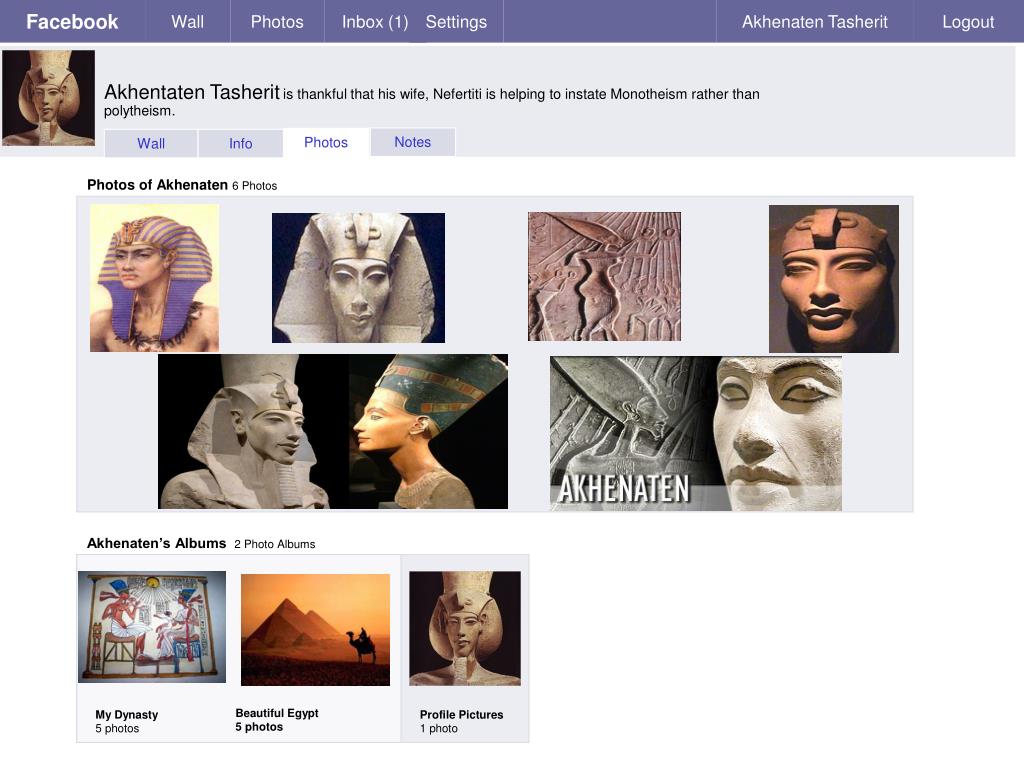Open the Beautiful Egypt pyramids album cover

[x=315, y=630]
